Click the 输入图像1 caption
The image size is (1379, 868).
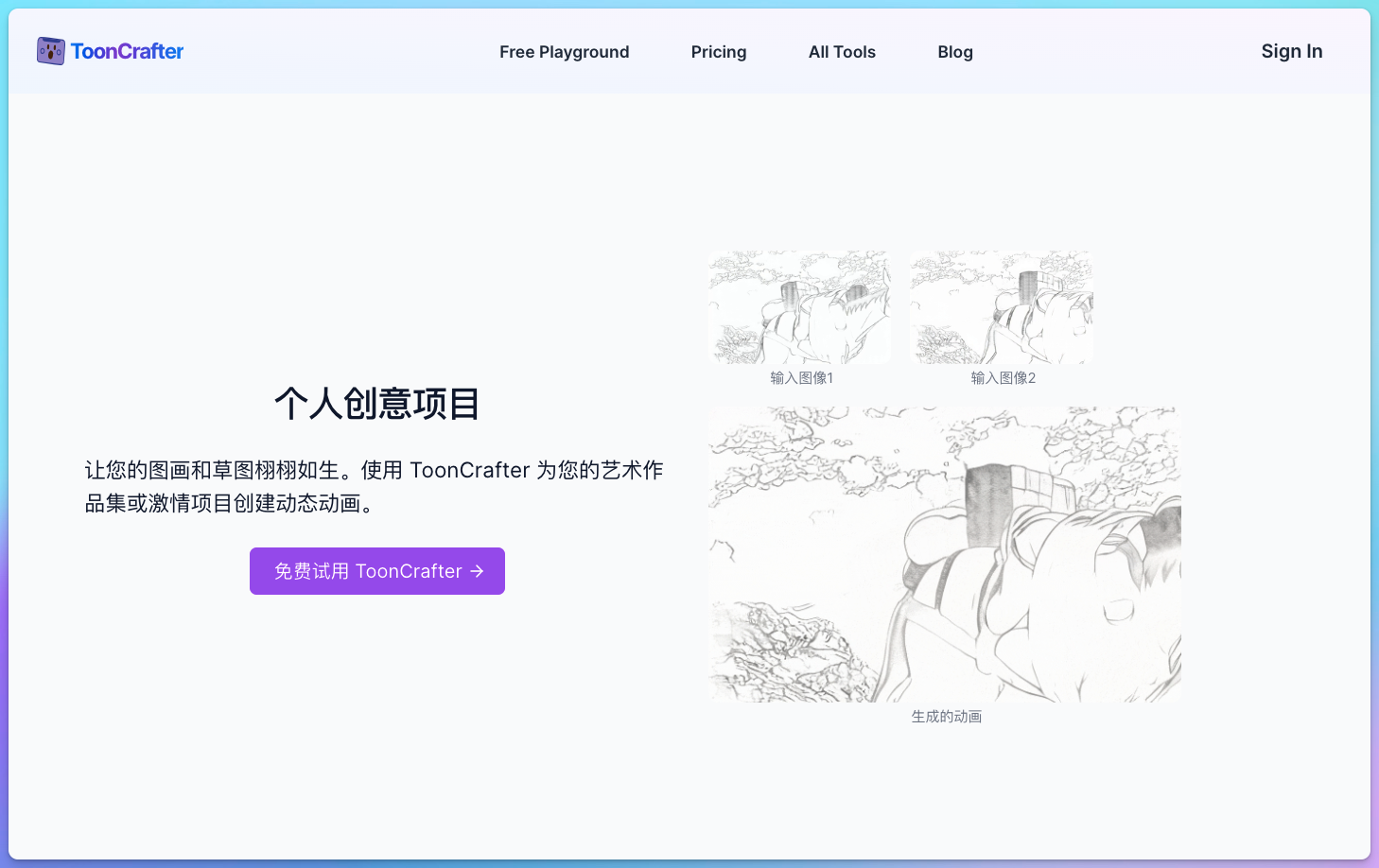coord(801,378)
